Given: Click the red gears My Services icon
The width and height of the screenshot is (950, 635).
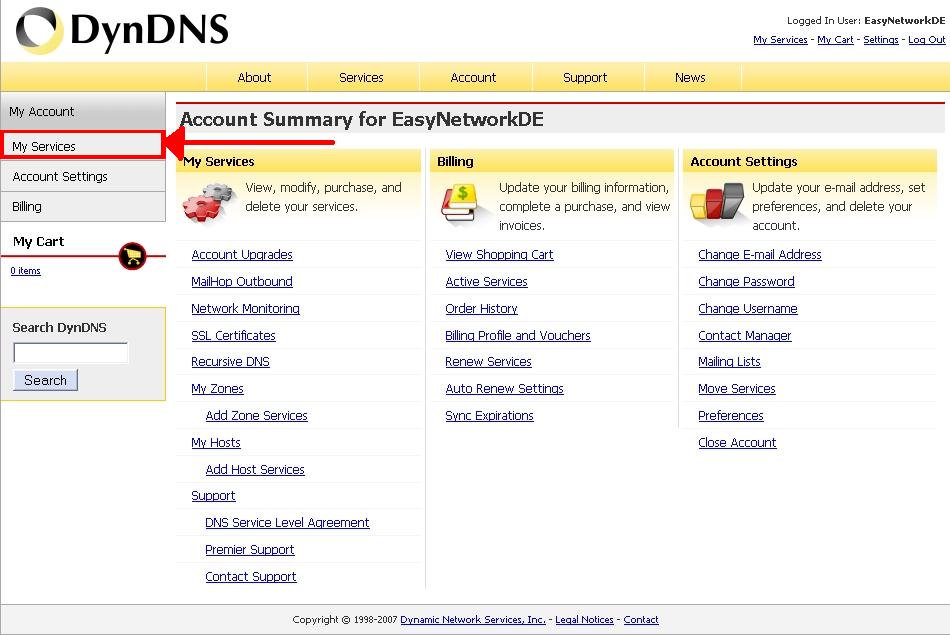Looking at the screenshot, I should tap(208, 203).
